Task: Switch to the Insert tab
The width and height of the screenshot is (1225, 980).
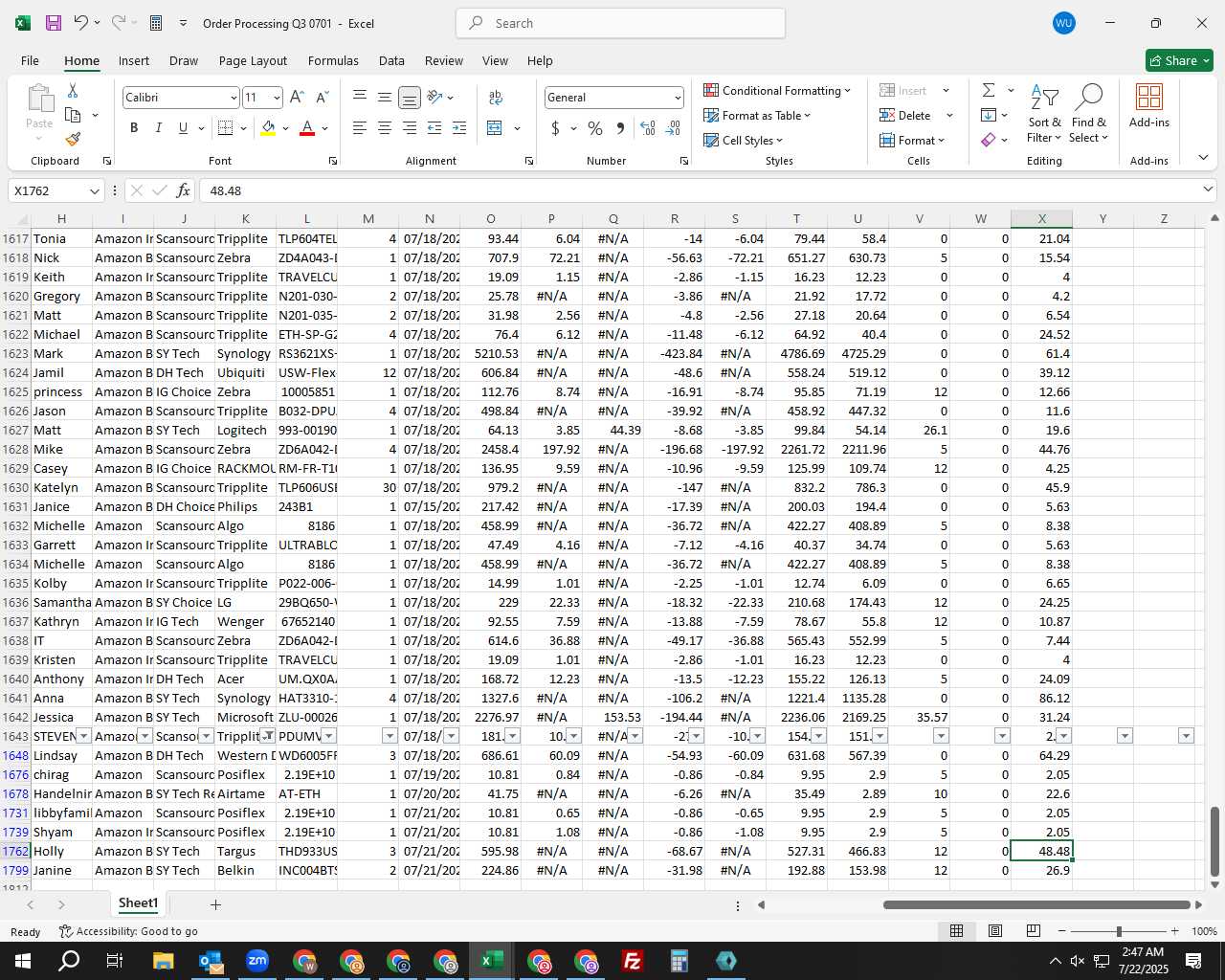Action: [x=134, y=60]
